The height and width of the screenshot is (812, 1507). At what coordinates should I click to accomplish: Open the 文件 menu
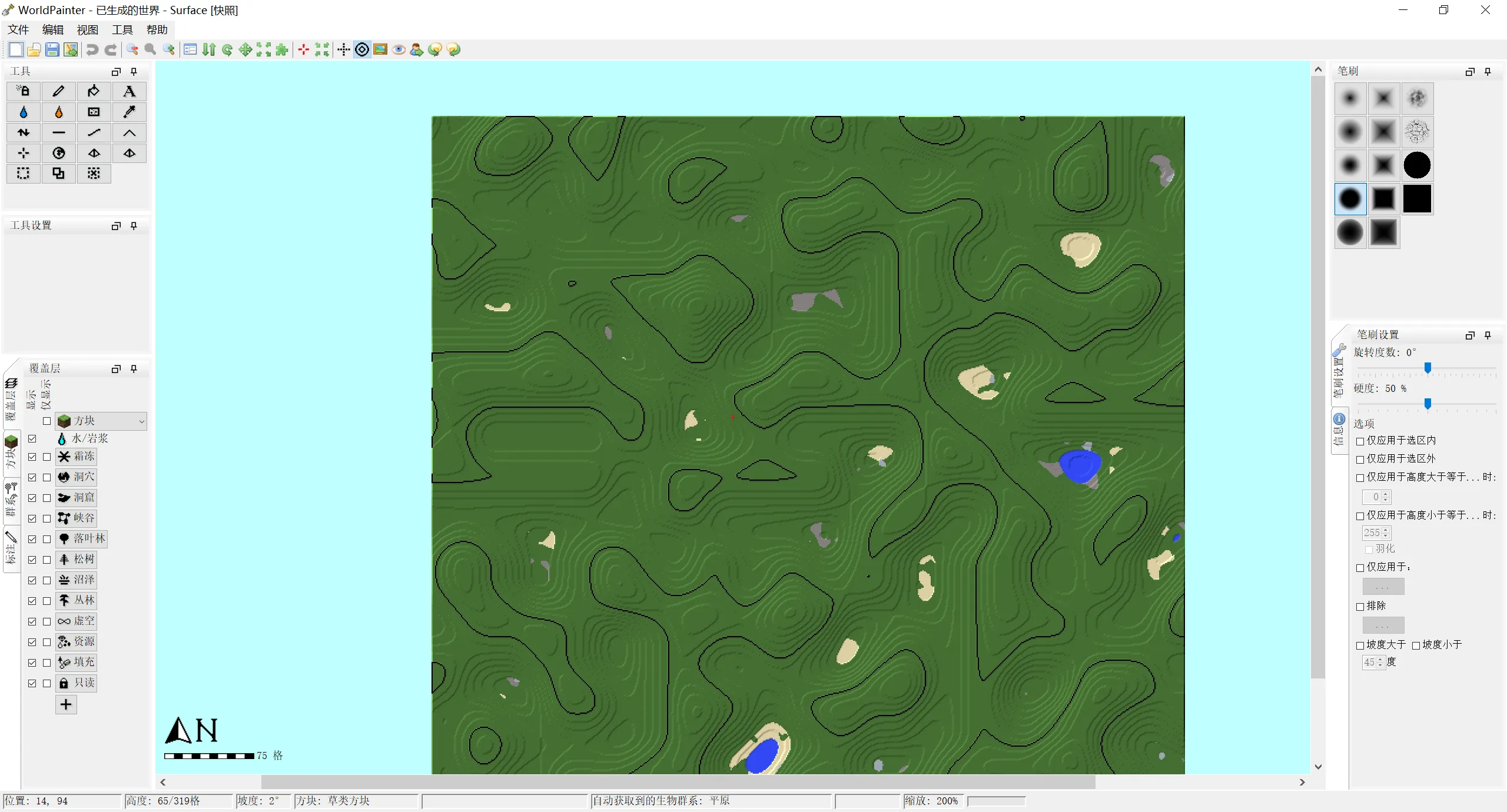tap(18, 29)
